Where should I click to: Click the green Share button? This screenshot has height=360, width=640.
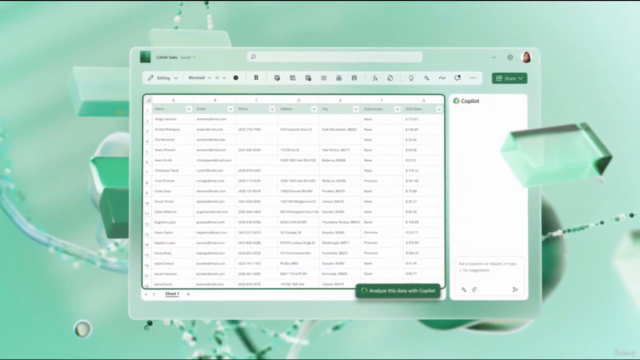[x=509, y=78]
